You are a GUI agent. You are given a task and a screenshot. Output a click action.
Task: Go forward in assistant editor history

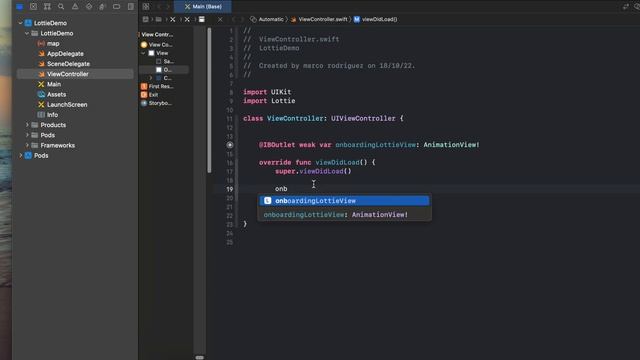tap(242, 19)
